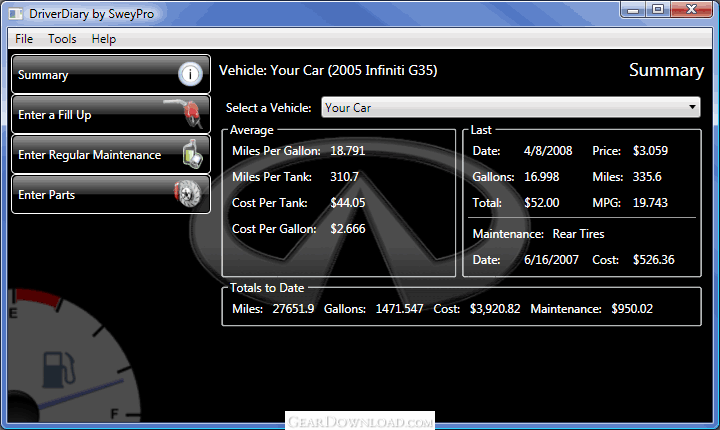Click the maintenance cost $526.36
Image resolution: width=720 pixels, height=430 pixels.
click(x=653, y=260)
